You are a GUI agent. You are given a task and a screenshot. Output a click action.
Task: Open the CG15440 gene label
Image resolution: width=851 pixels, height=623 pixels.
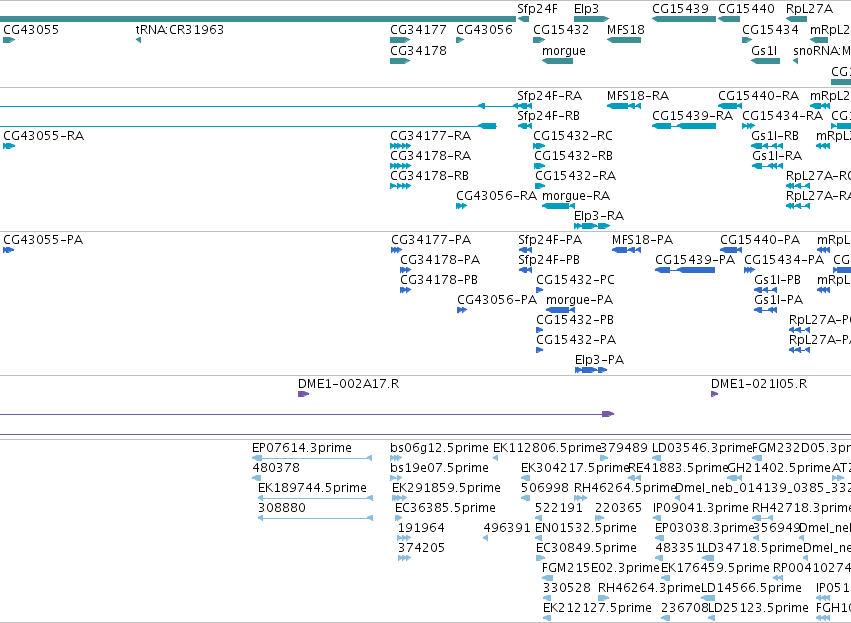746,9
